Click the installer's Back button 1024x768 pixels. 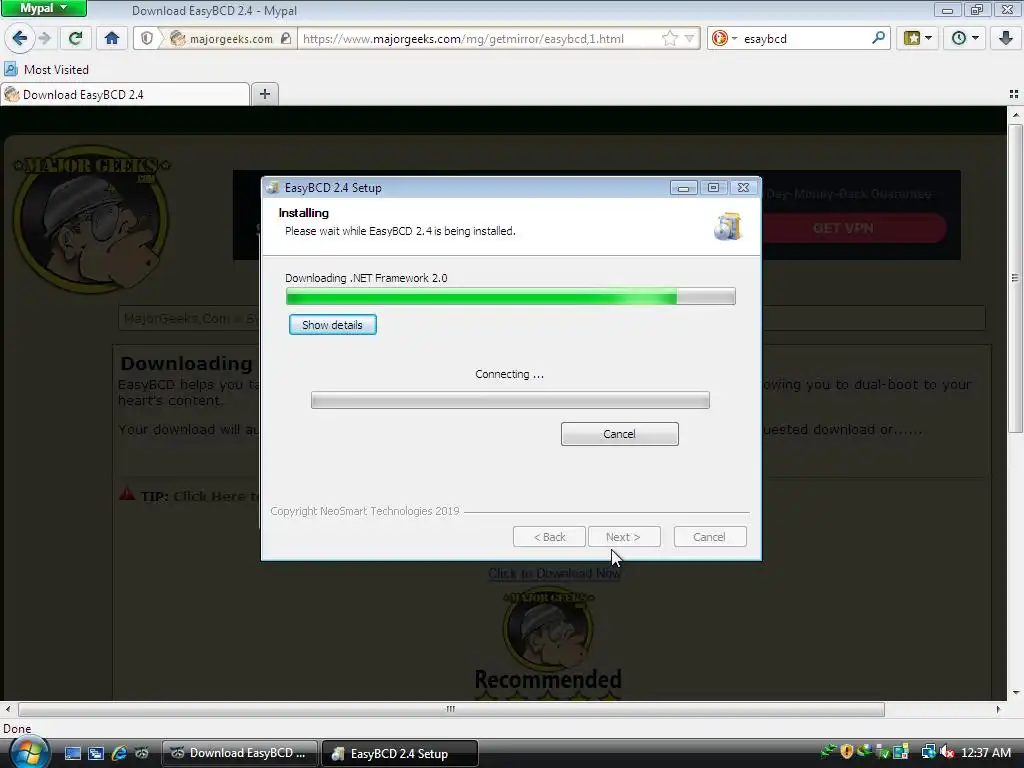pos(549,537)
